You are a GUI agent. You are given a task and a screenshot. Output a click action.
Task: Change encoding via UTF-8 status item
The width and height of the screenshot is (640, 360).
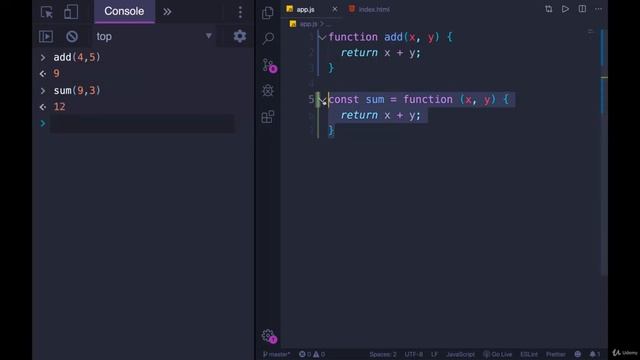[413, 354]
